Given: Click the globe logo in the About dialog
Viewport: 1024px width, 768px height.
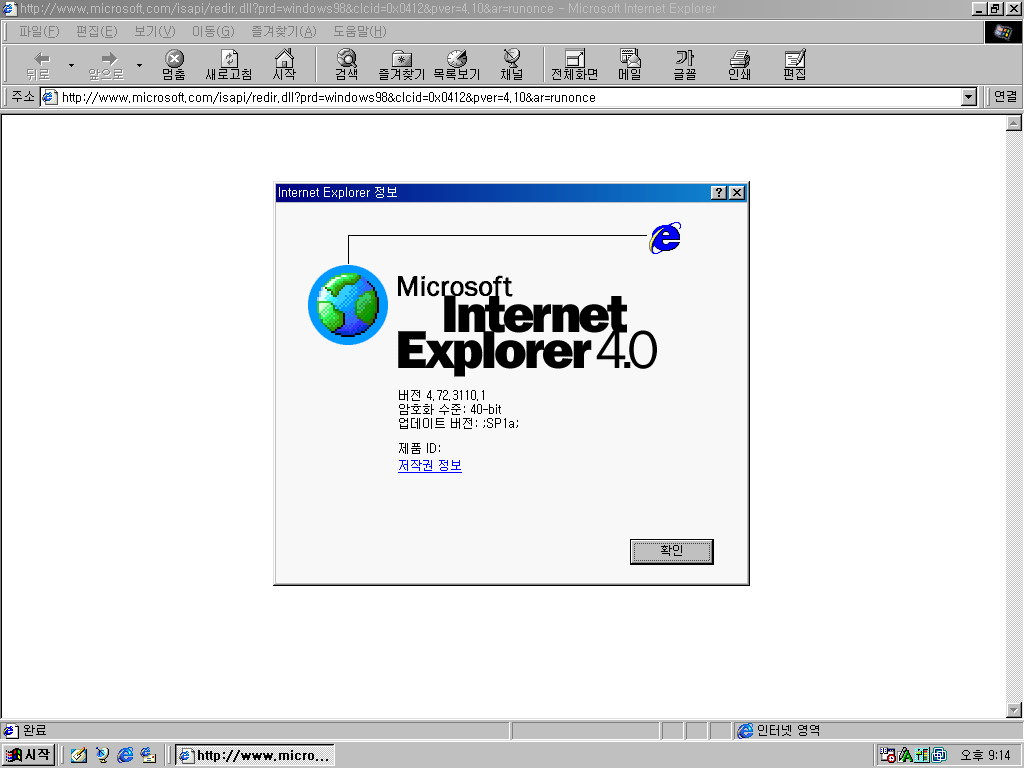Looking at the screenshot, I should [347, 305].
